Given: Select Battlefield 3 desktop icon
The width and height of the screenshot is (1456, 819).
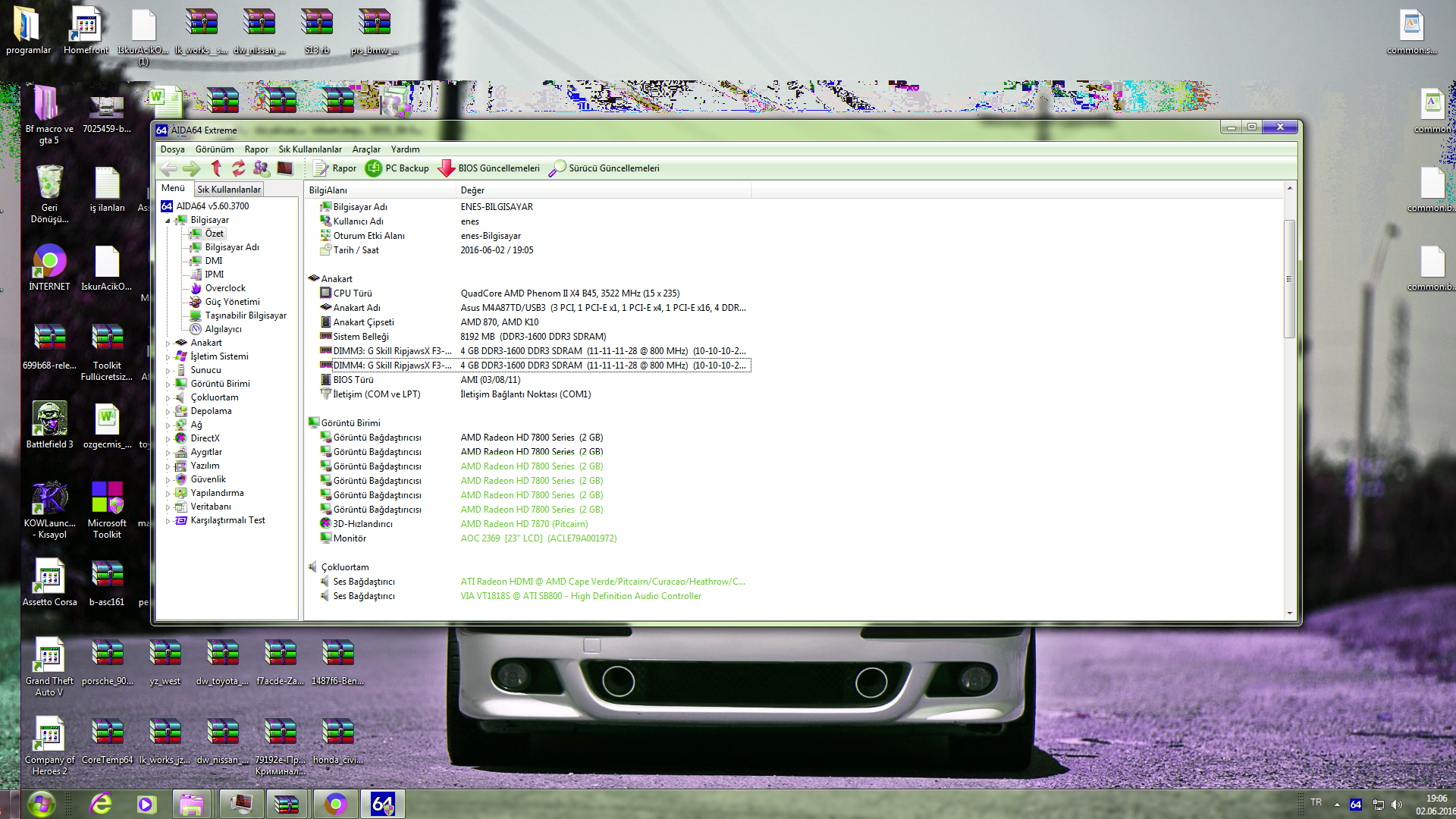Looking at the screenshot, I should click(x=49, y=425).
